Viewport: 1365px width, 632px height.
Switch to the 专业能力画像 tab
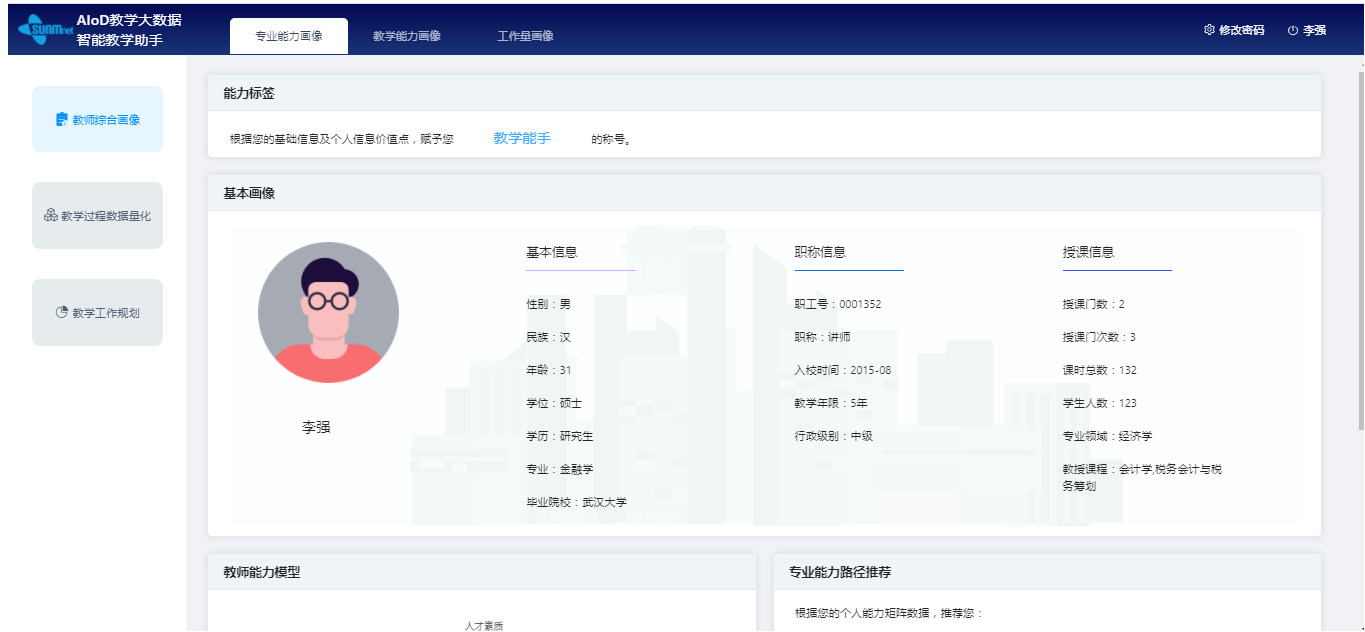pyautogui.click(x=289, y=36)
